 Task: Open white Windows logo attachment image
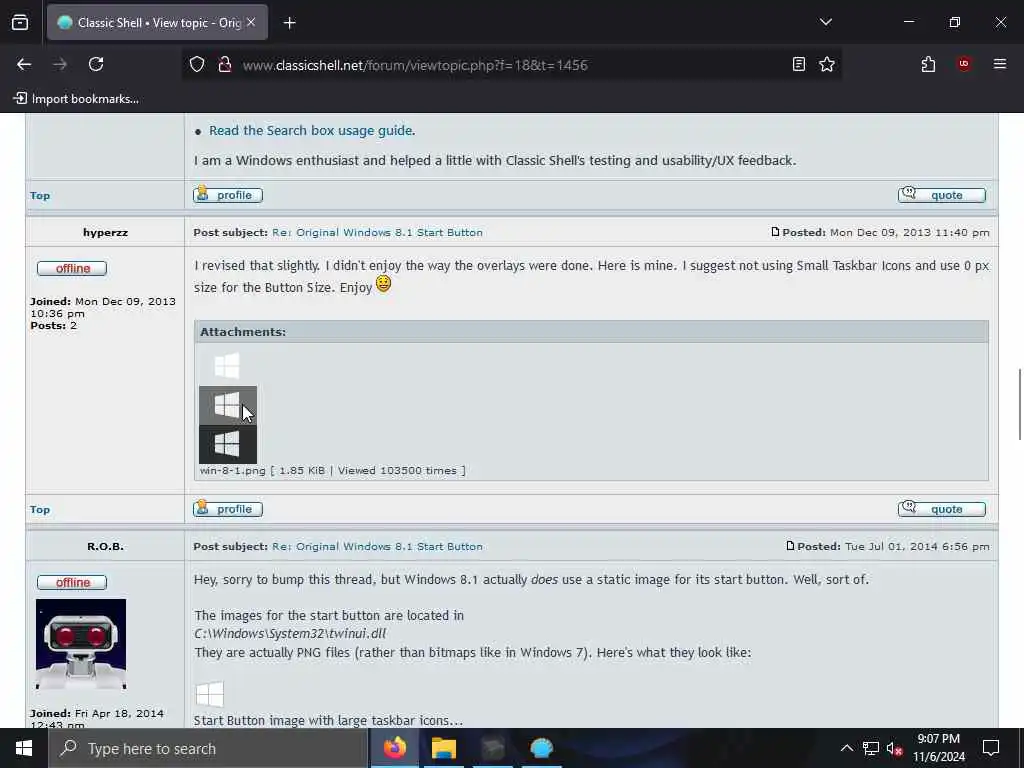[227, 366]
